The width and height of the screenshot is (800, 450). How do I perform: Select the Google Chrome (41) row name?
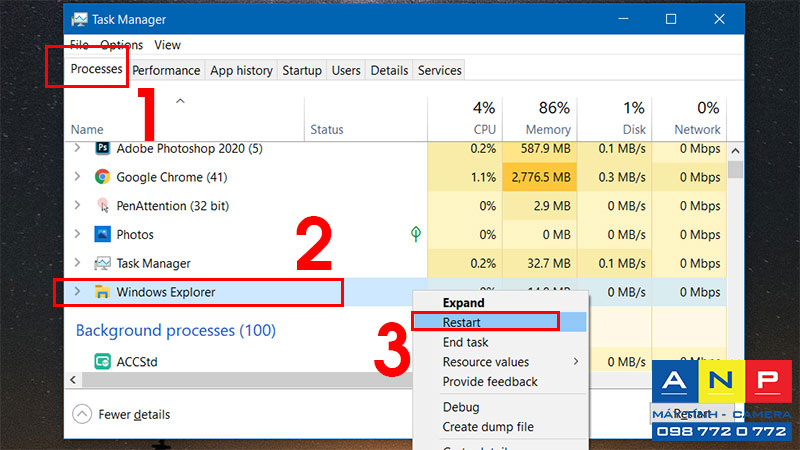pos(172,177)
